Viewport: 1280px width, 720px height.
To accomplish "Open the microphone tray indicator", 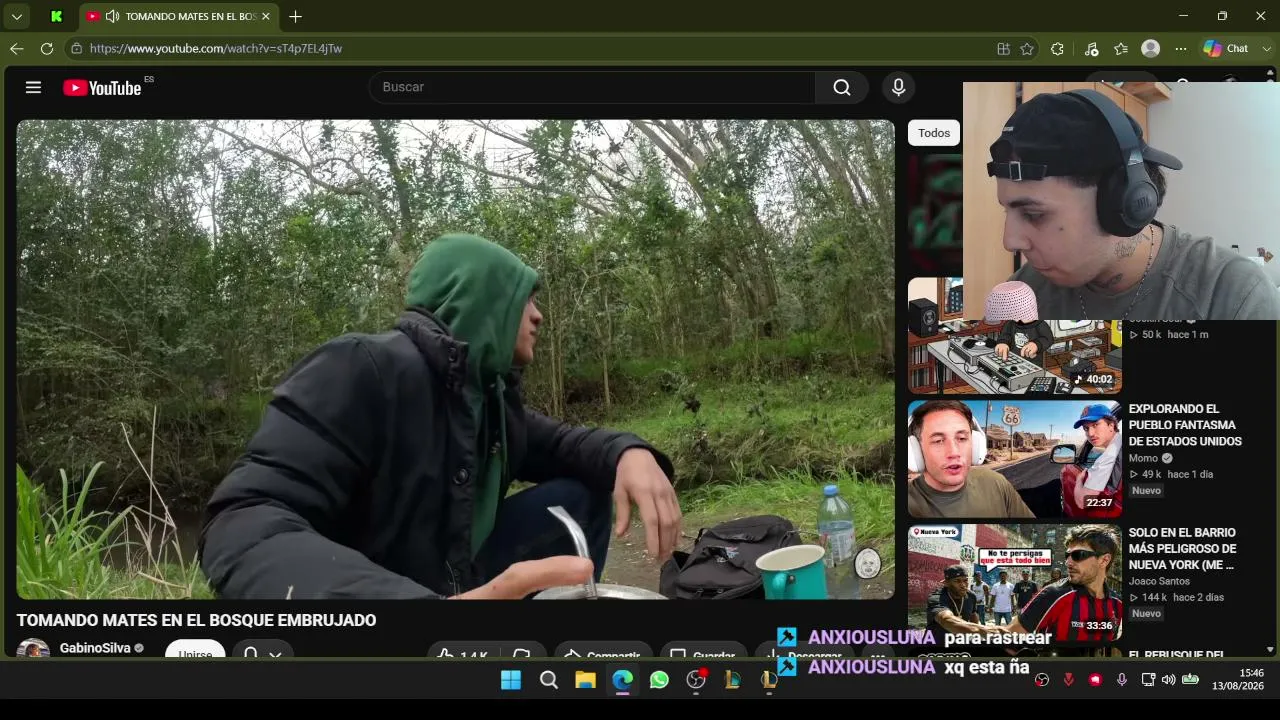I will click(1122, 680).
